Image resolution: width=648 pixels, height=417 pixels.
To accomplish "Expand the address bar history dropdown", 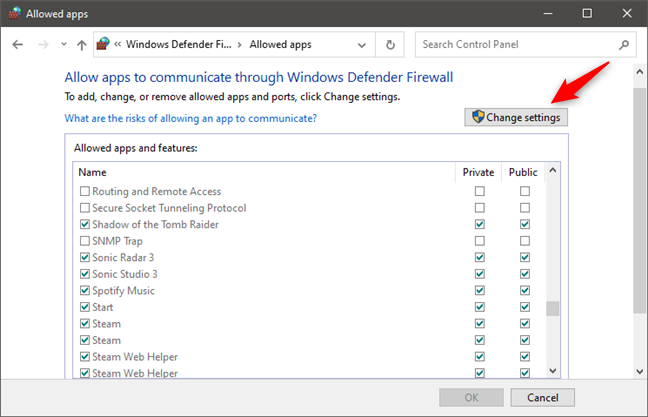I will 362,45.
